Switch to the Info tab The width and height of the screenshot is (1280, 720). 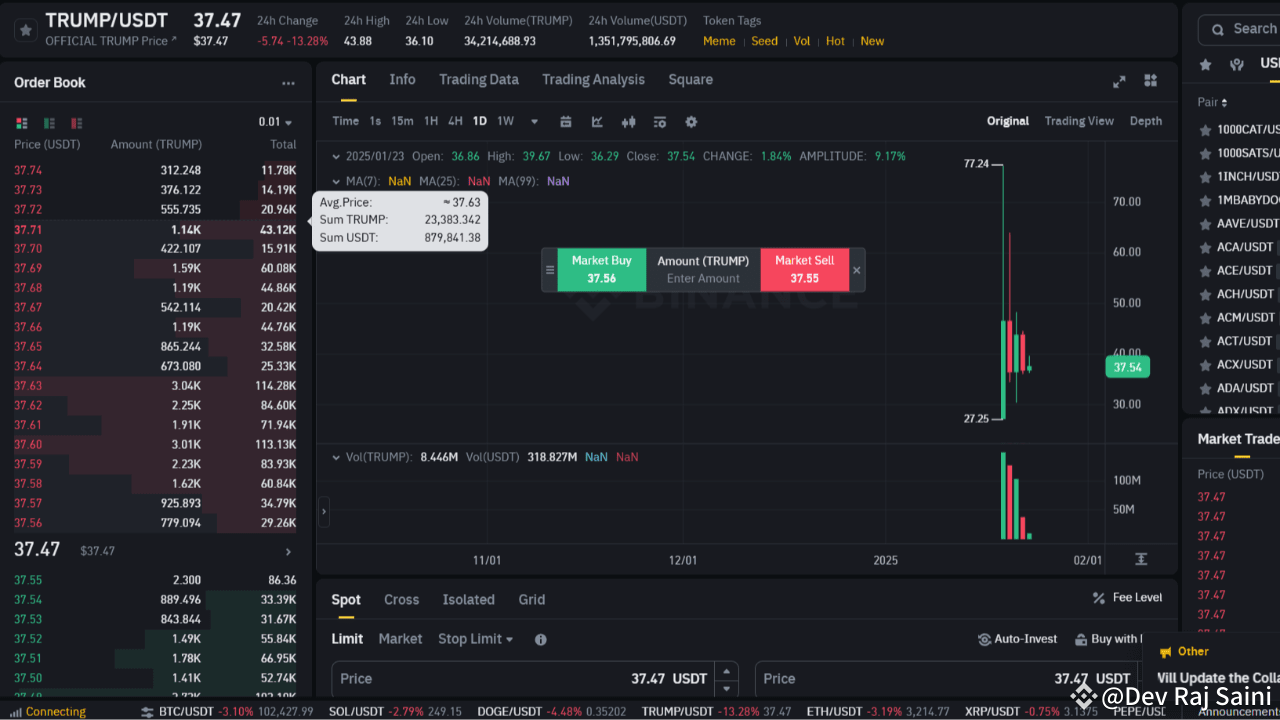point(402,79)
